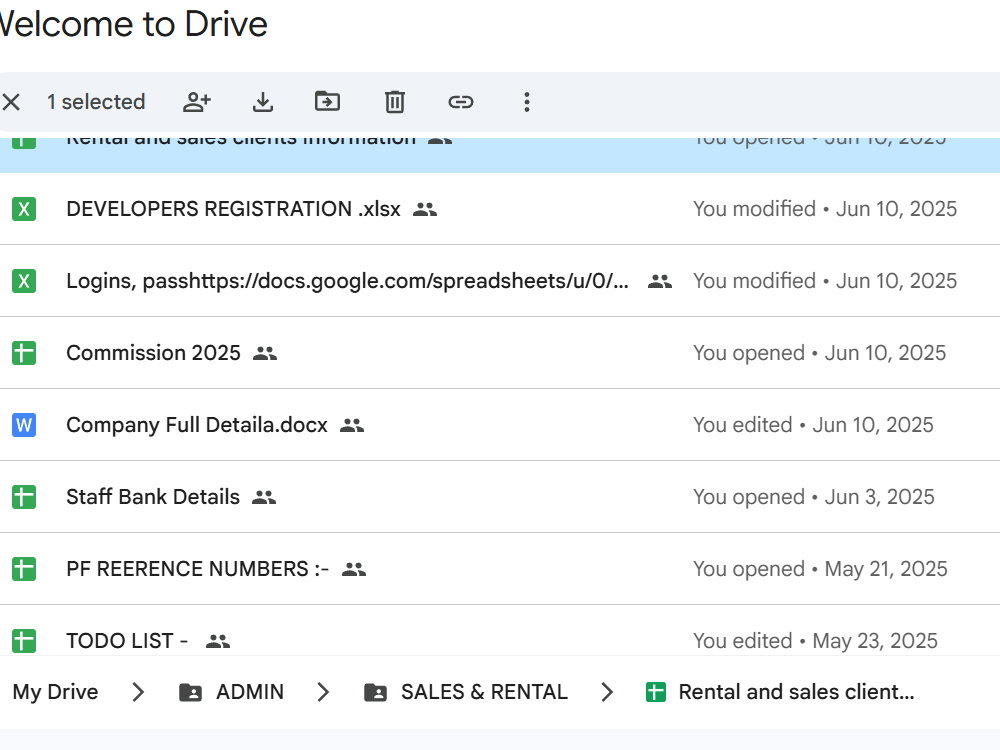1000x750 pixels.
Task: Open My Drive in breadcrumb
Action: point(55,692)
